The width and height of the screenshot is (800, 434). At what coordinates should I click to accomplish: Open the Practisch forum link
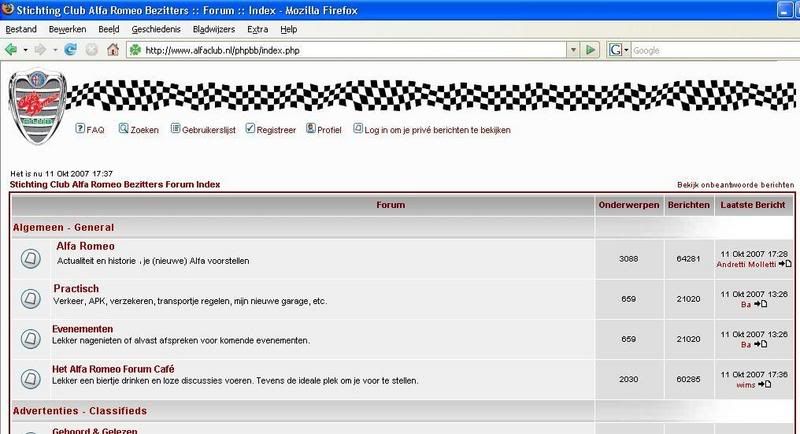(x=76, y=289)
